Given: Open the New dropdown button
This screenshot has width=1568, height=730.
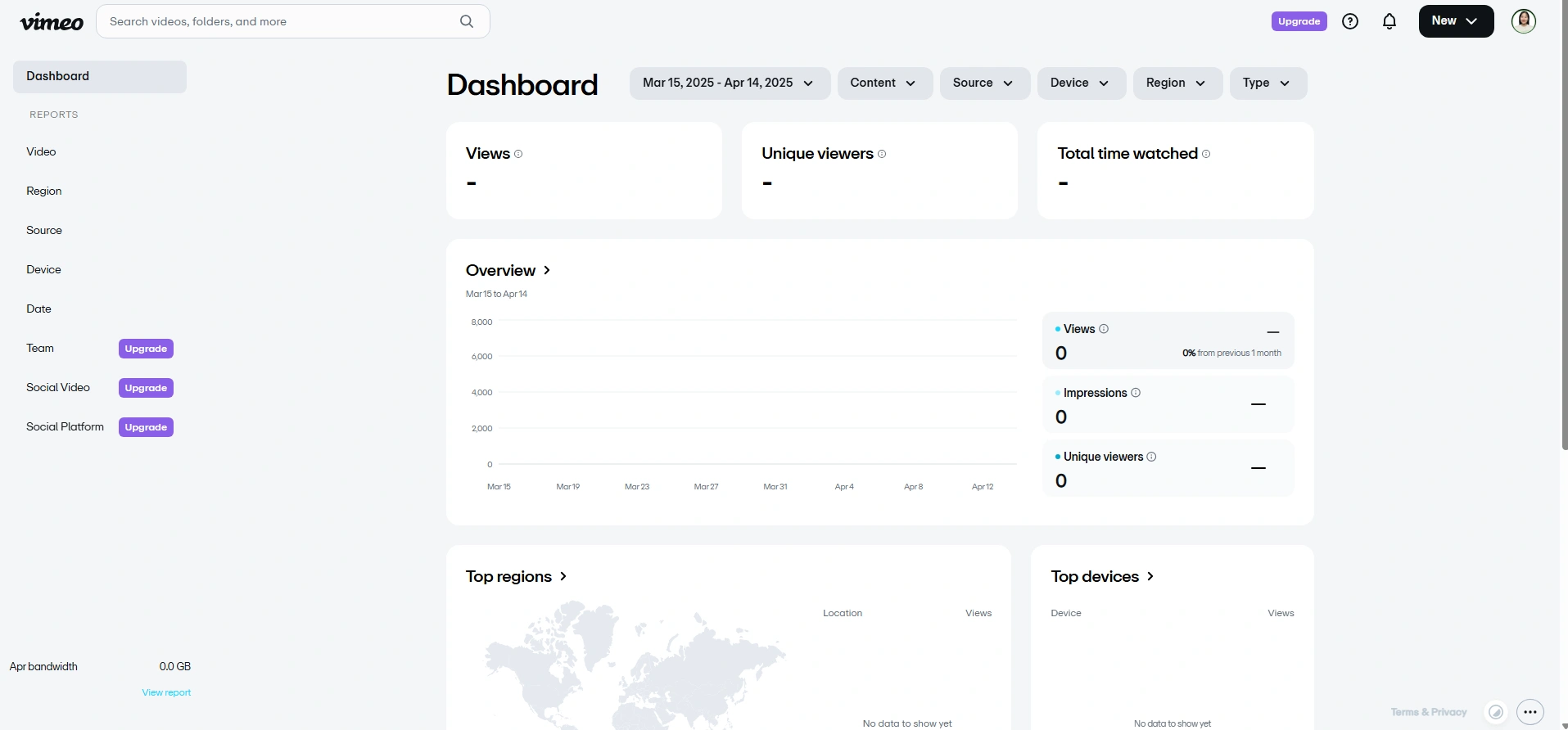Looking at the screenshot, I should pos(1456,21).
